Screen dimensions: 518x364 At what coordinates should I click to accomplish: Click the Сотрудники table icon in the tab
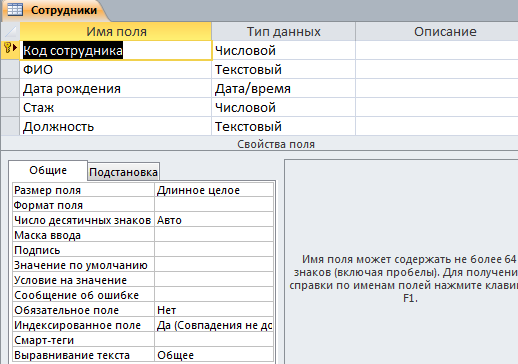point(15,10)
